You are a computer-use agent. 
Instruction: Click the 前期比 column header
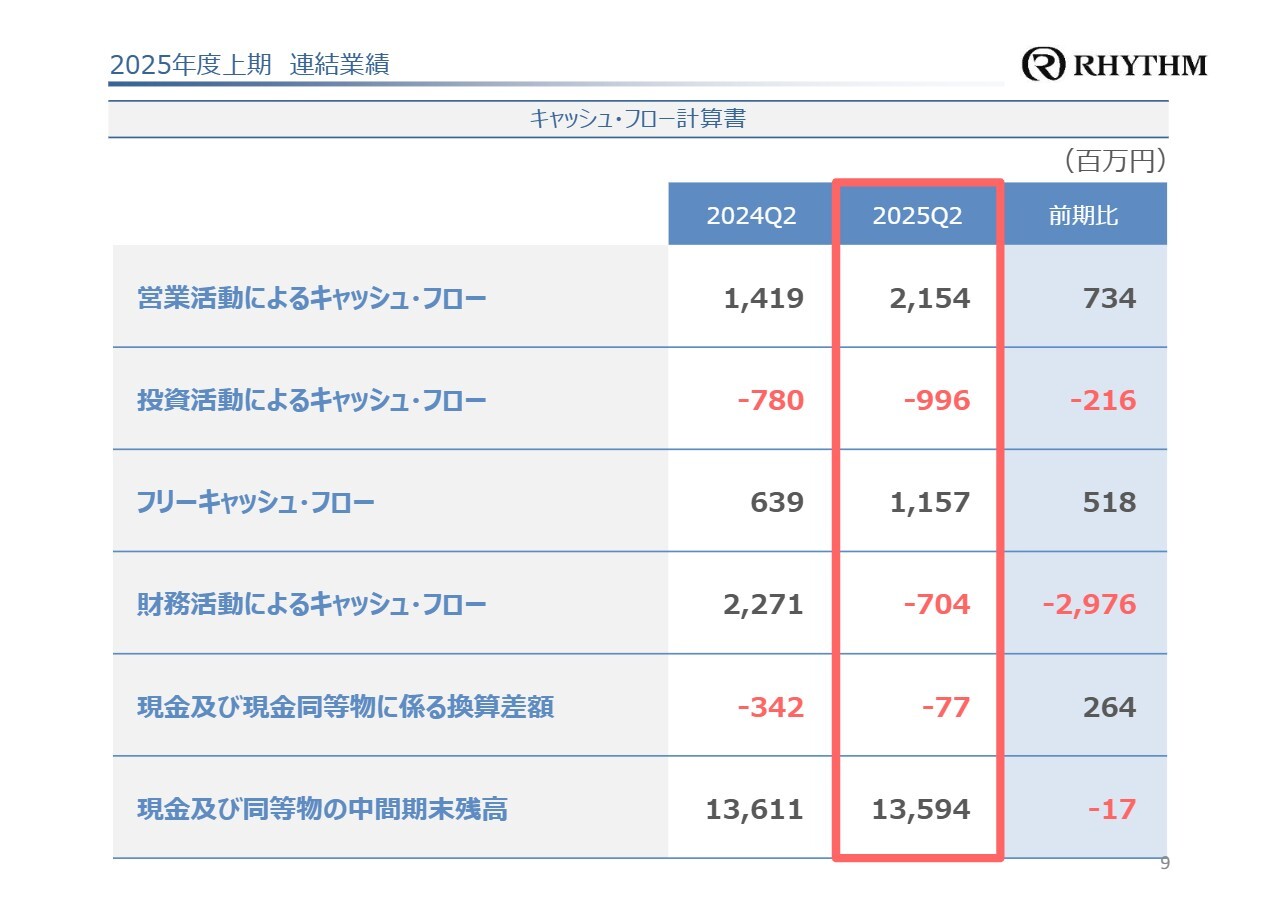(1084, 216)
